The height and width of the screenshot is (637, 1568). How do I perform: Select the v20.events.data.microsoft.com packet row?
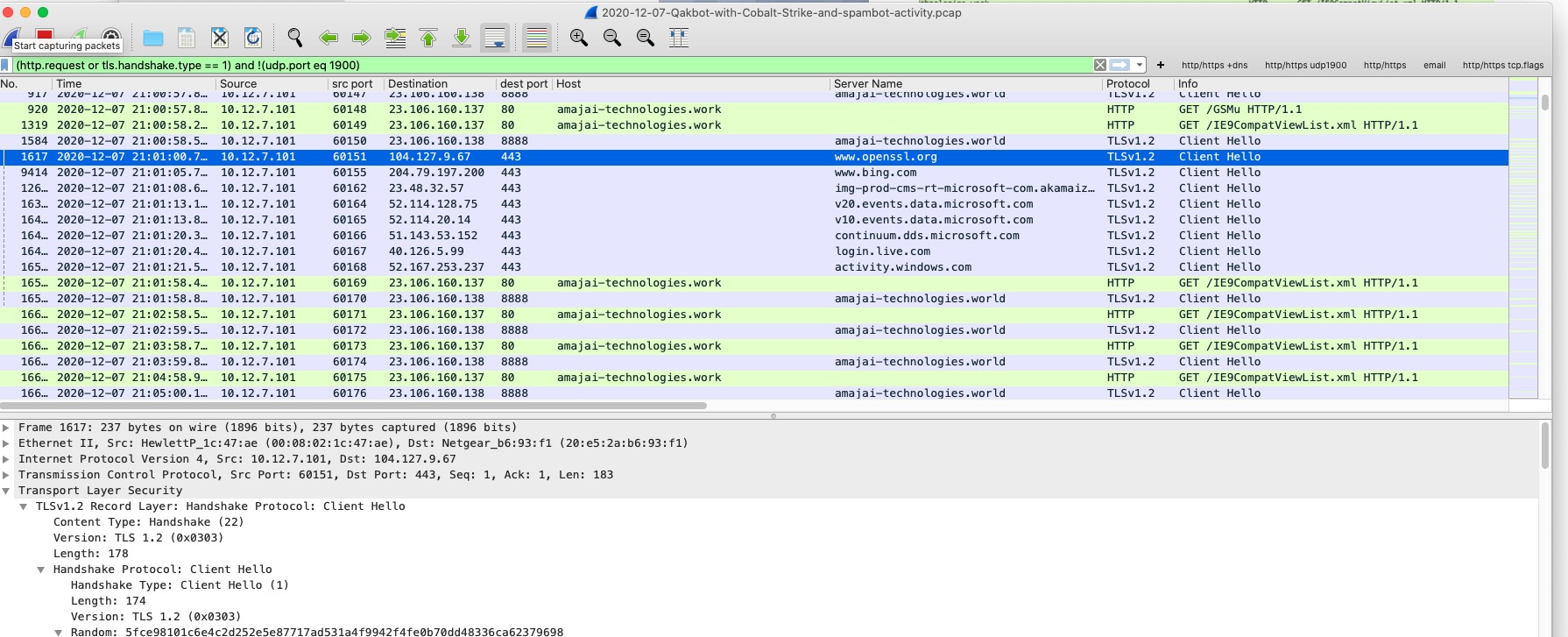coord(753,204)
